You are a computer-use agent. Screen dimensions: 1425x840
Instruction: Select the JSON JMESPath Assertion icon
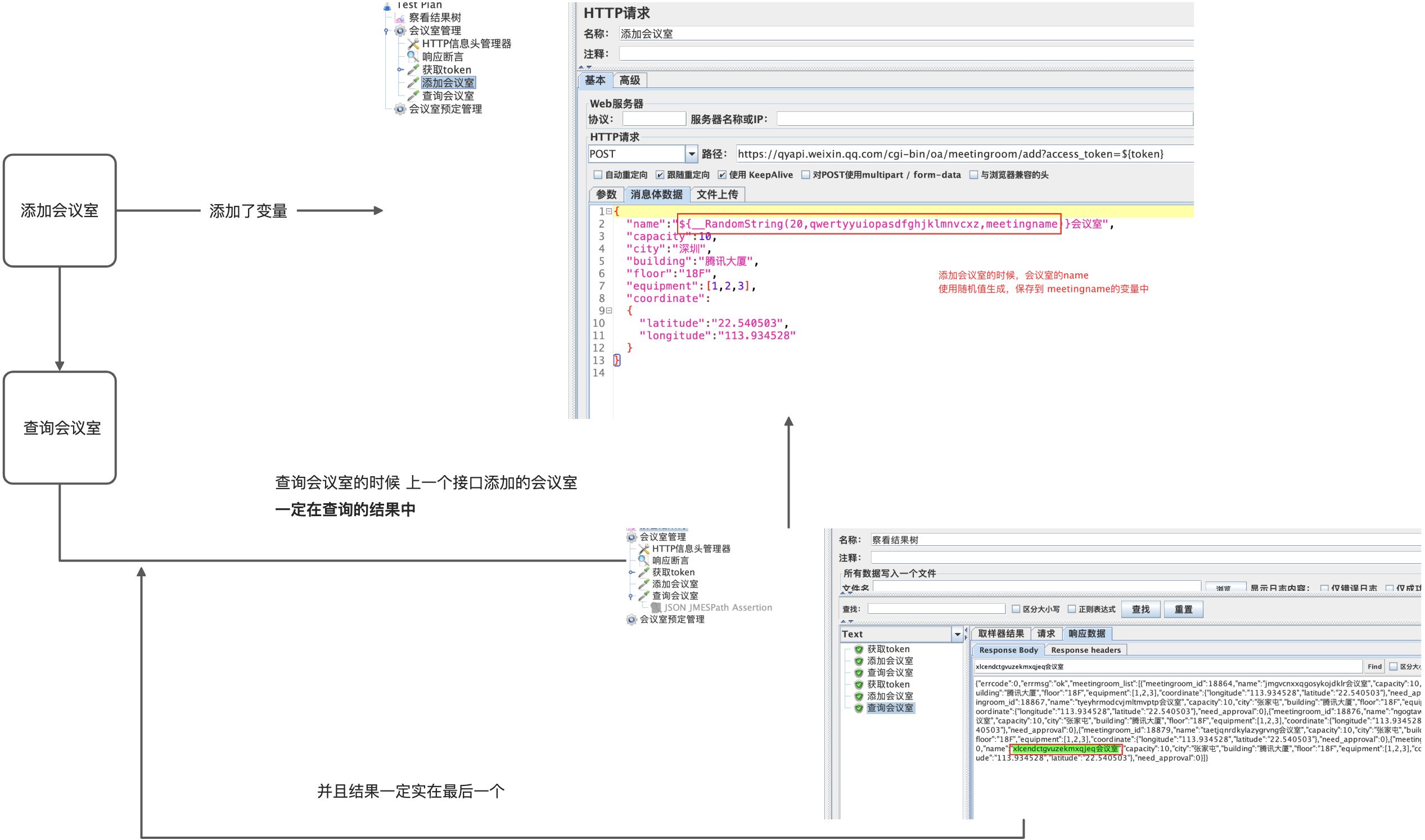(x=657, y=608)
